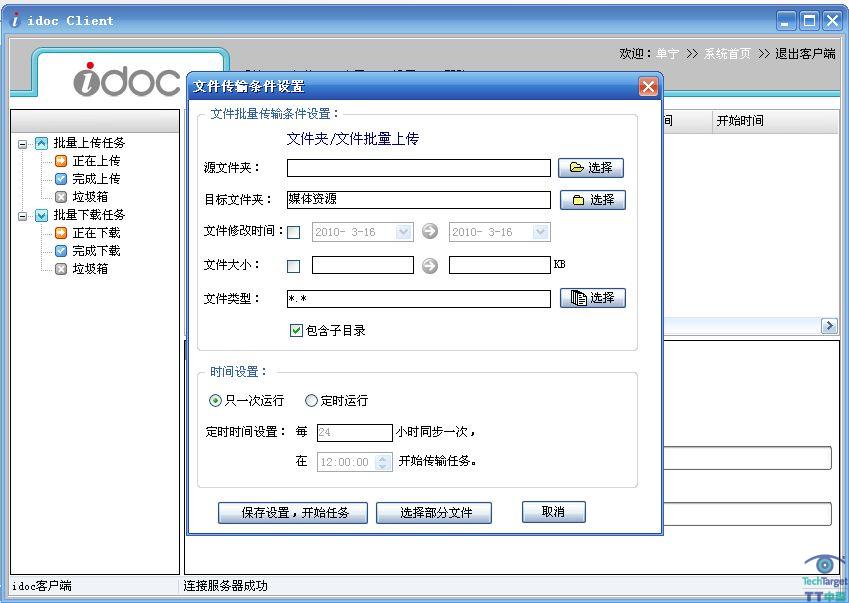This screenshot has height=603, width=849.
Task: Click 选择 button for file type
Action: 592,298
